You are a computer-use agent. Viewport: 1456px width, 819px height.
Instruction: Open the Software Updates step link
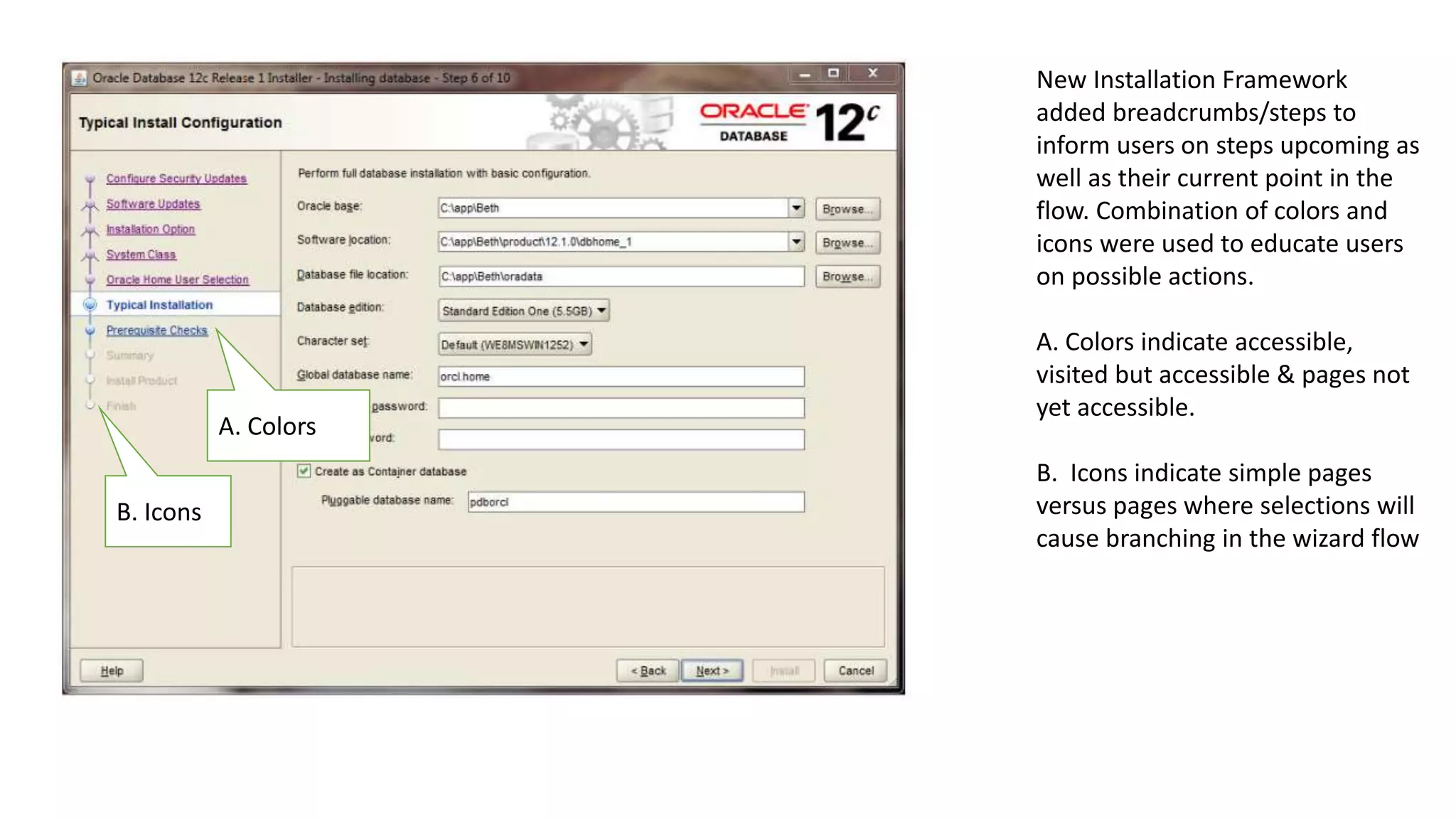[153, 204]
